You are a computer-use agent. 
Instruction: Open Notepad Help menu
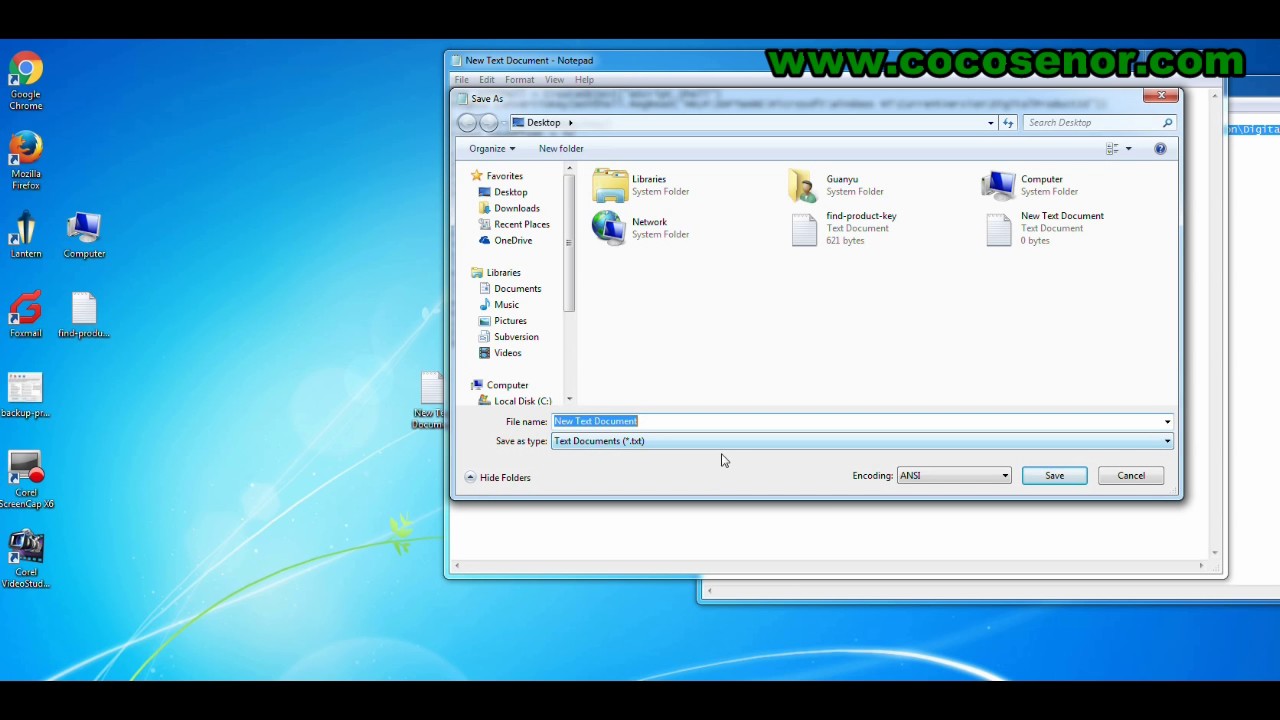pos(584,80)
